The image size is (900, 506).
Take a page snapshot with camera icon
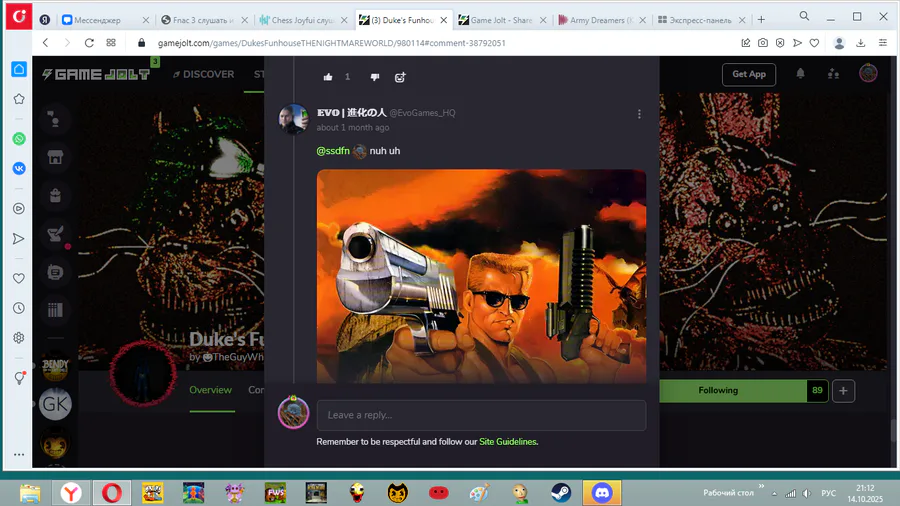(x=762, y=43)
